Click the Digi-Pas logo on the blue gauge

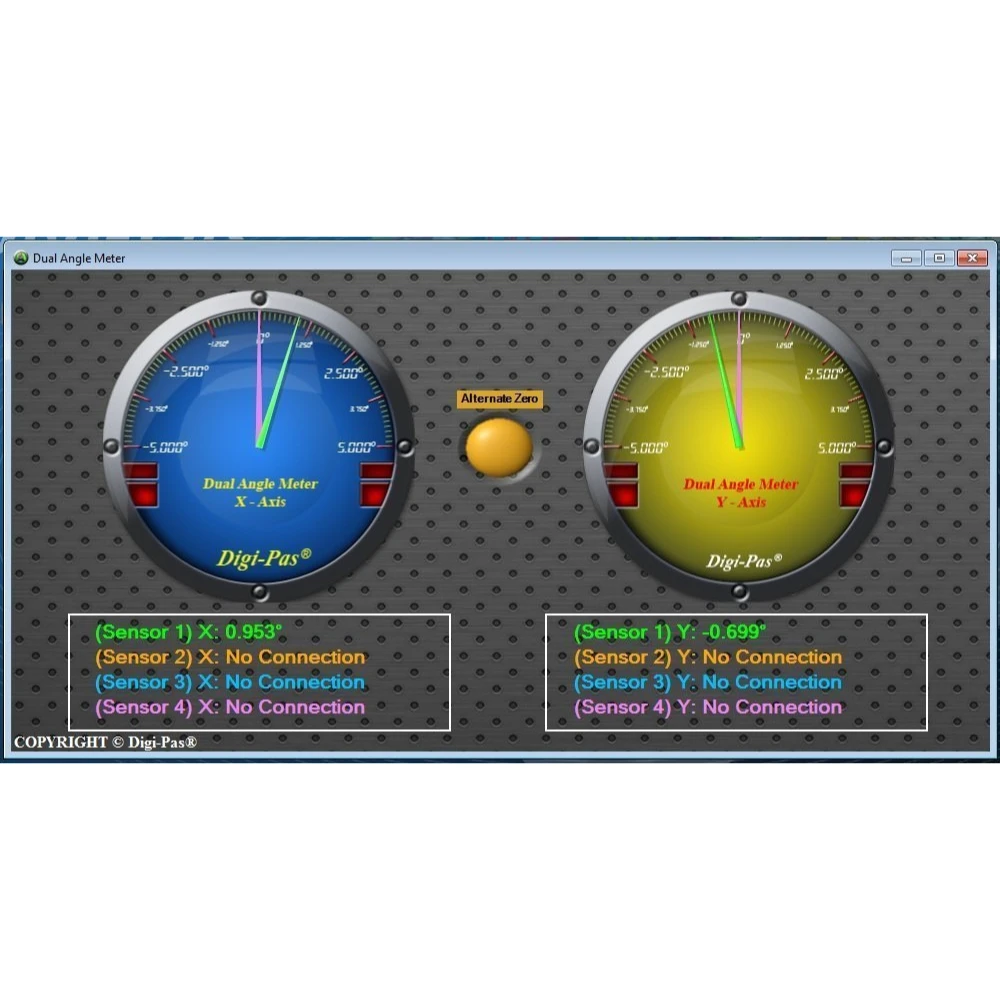pyautogui.click(x=264, y=558)
